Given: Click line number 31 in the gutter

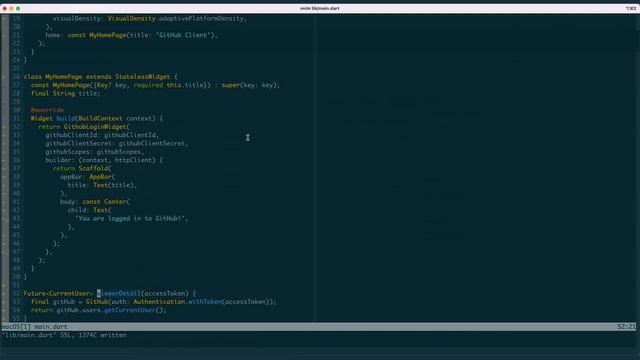Looking at the screenshot, I should click(x=16, y=118).
